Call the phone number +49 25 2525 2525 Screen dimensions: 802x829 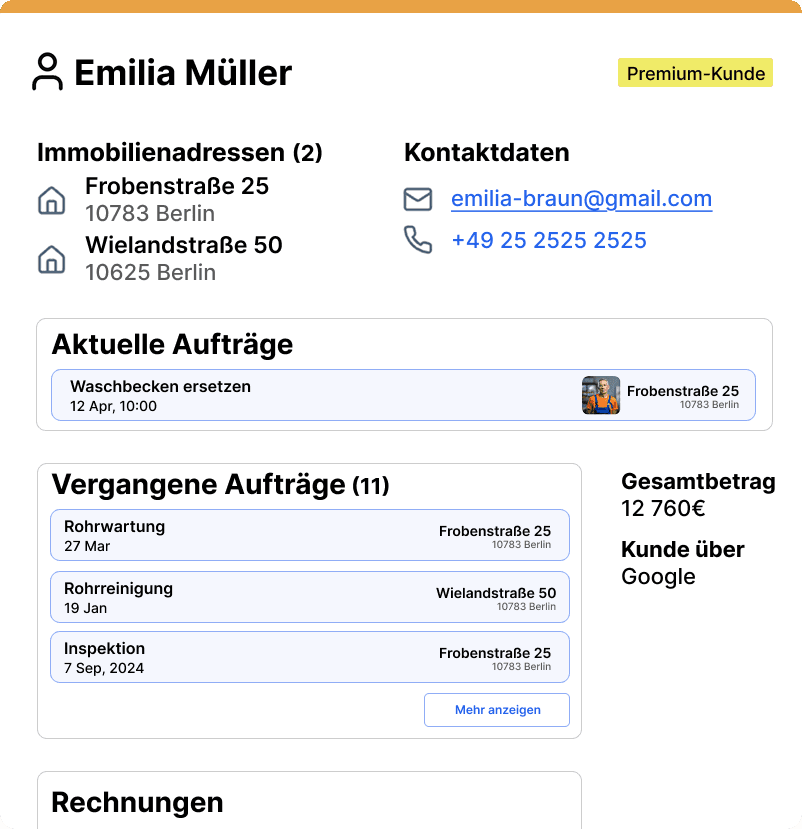549,240
